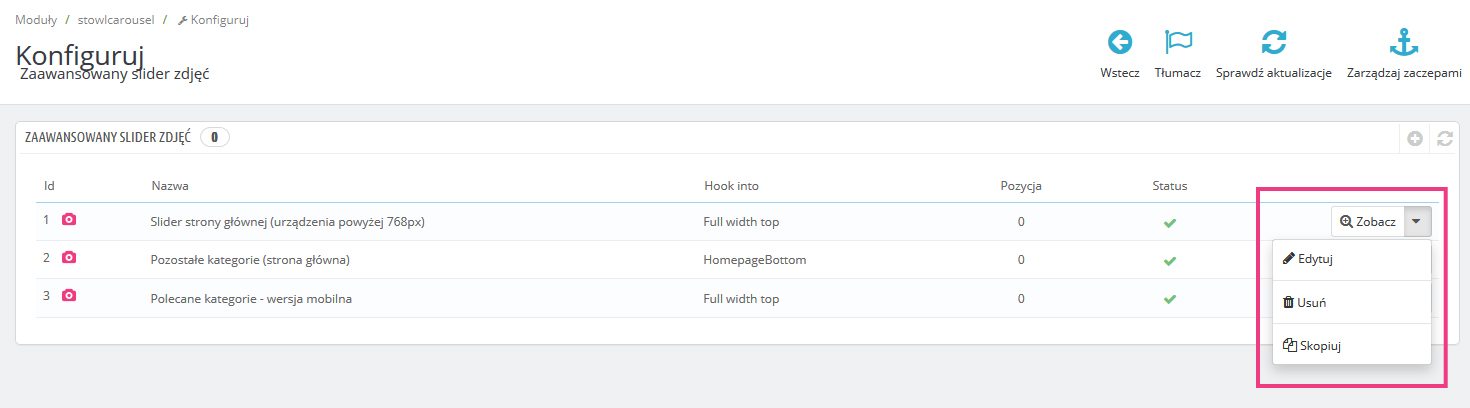Click the camera icon in row 2
This screenshot has height=408, width=1470.
[69, 257]
